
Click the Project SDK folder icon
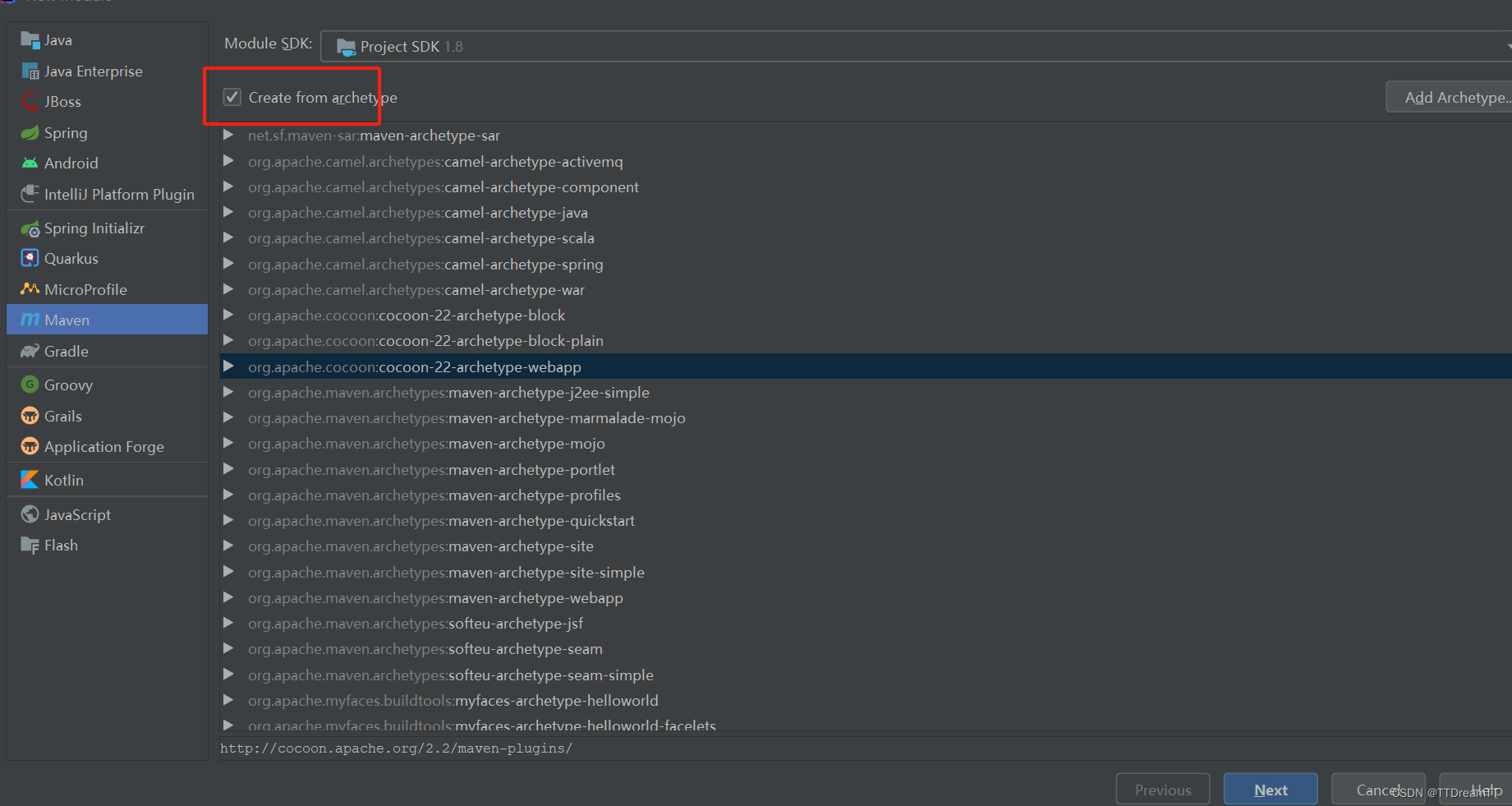click(346, 47)
